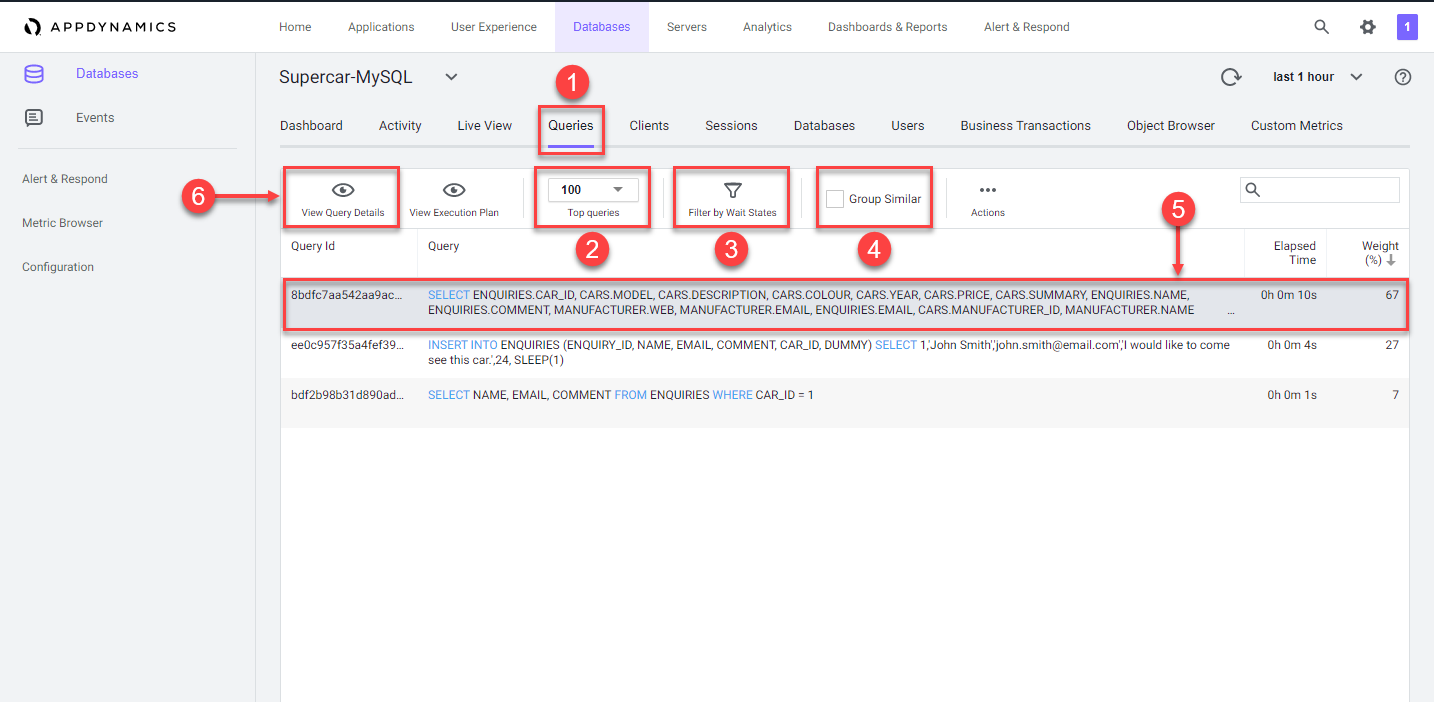The height and width of the screenshot is (702, 1434).
Task: Switch to the Object Browser tab
Action: coord(1171,126)
